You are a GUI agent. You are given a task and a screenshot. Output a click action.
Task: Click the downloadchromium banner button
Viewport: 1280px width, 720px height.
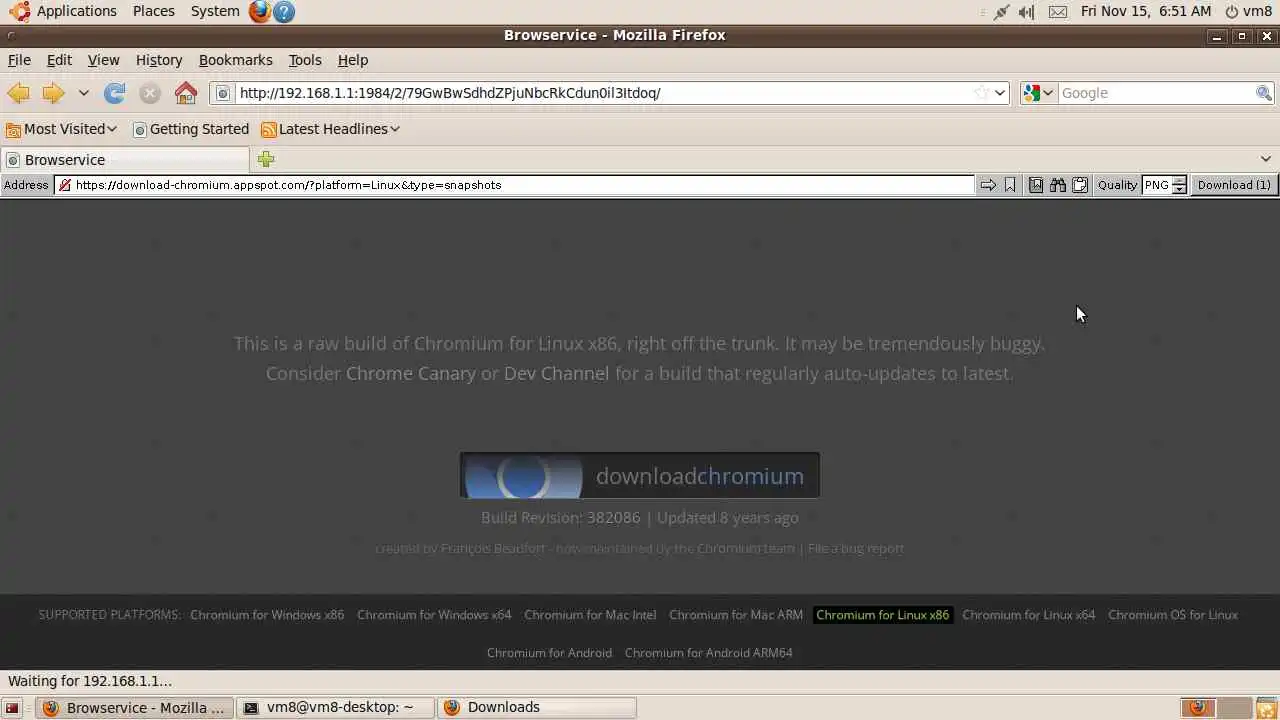click(640, 475)
